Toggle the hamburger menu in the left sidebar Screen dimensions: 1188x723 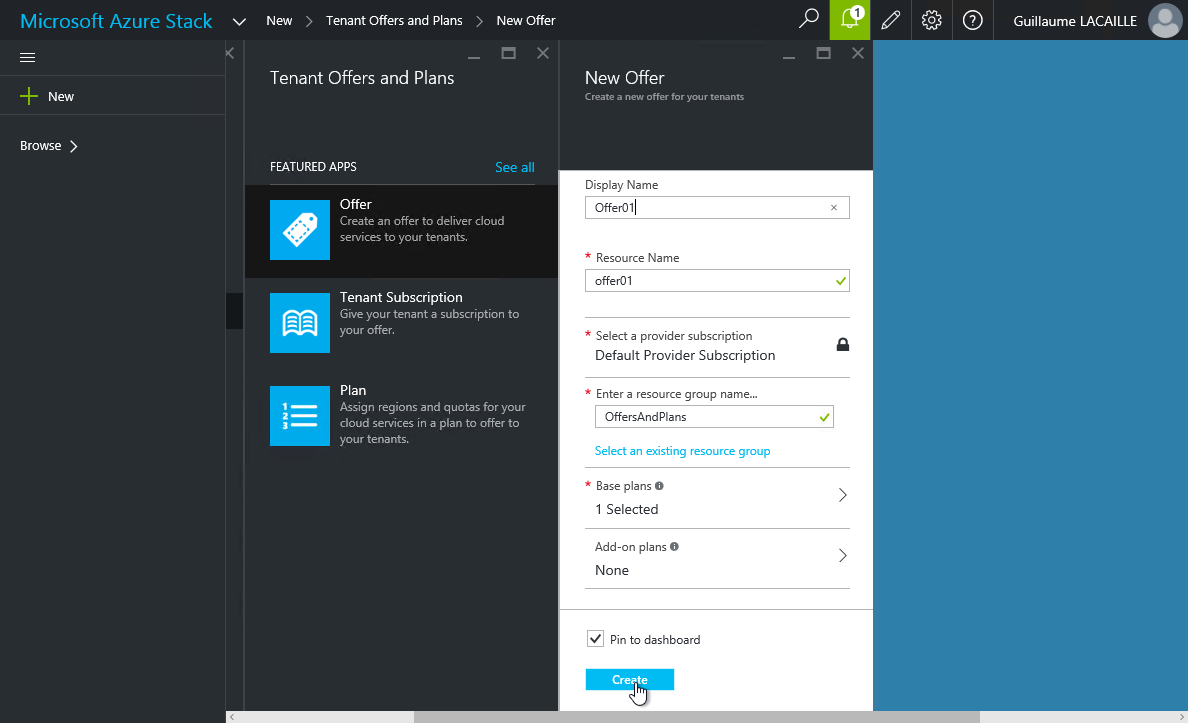[x=27, y=58]
